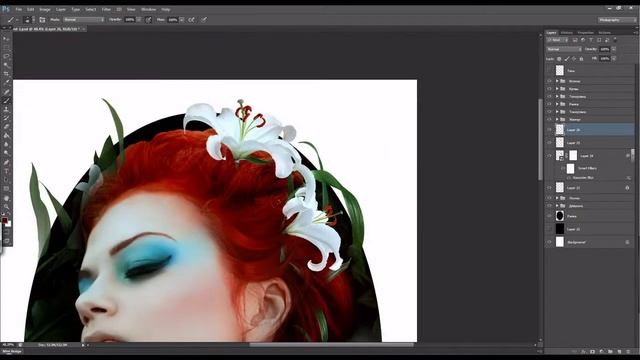Click the lock transparent pixels icon
The height and width of the screenshot is (360, 640).
pyautogui.click(x=559, y=59)
